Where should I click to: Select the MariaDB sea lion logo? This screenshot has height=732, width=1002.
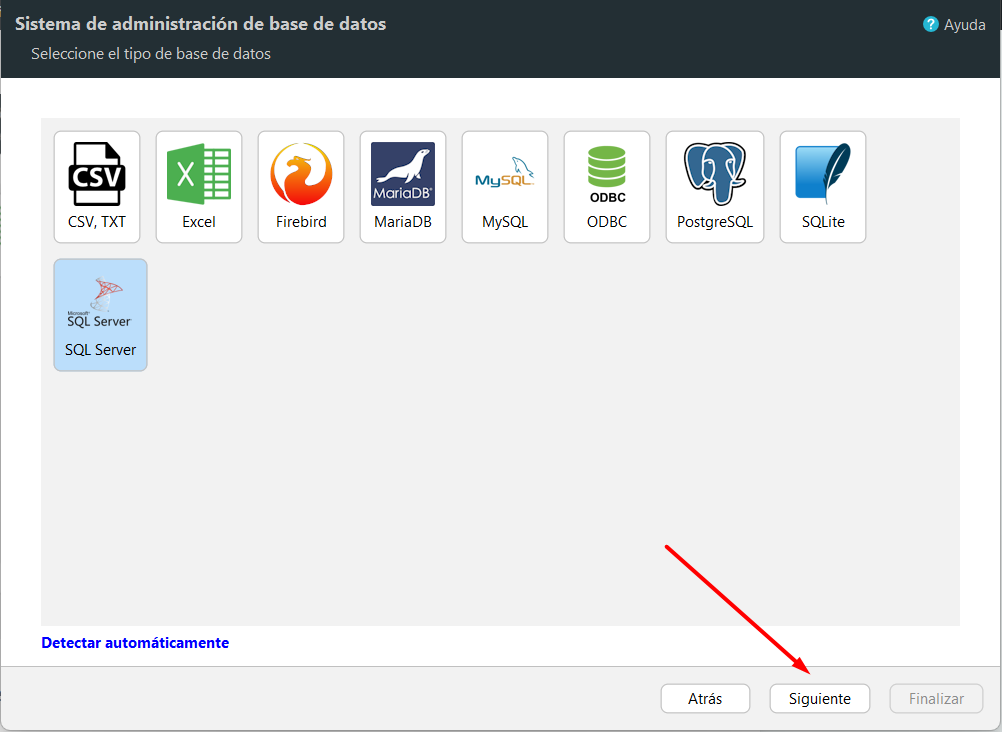pos(403,174)
